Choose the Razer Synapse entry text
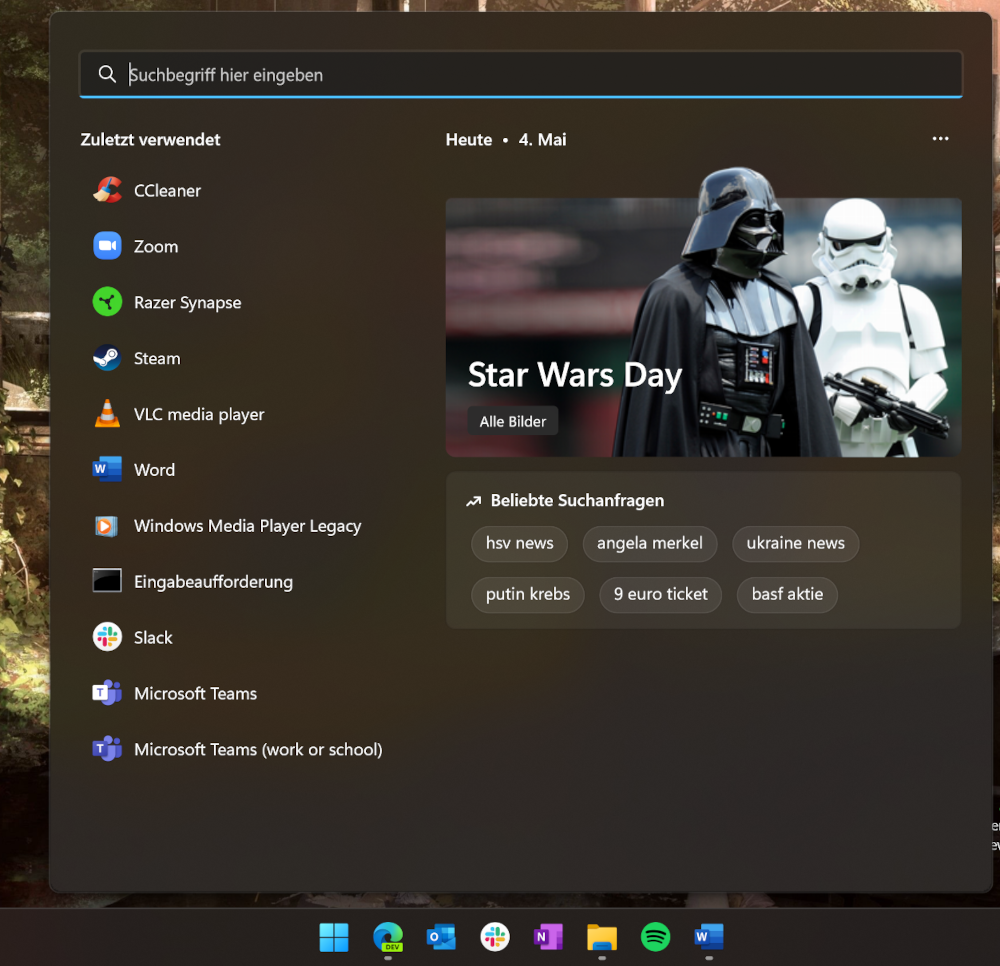The width and height of the screenshot is (1000, 966). [x=188, y=303]
